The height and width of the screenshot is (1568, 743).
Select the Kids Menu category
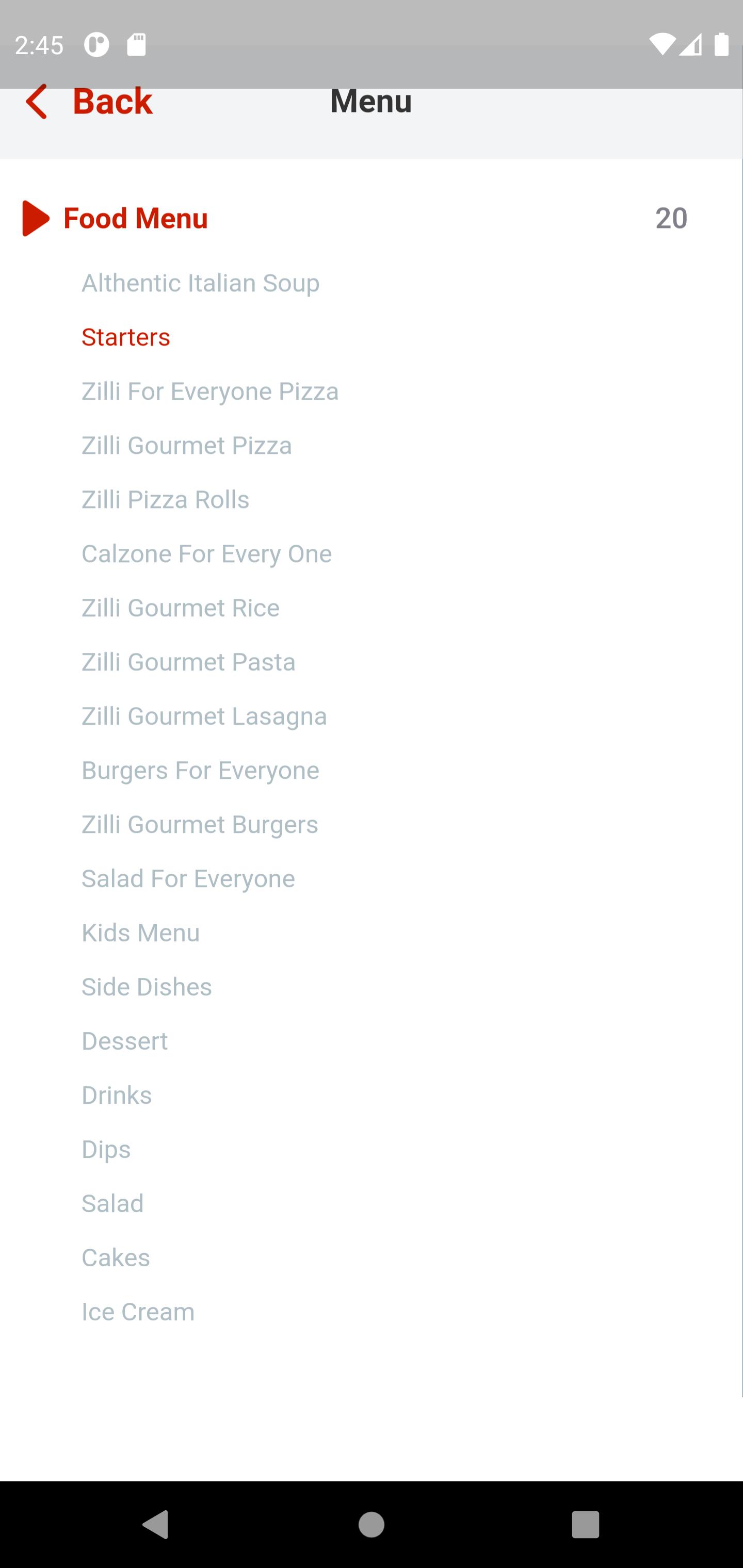click(x=141, y=933)
